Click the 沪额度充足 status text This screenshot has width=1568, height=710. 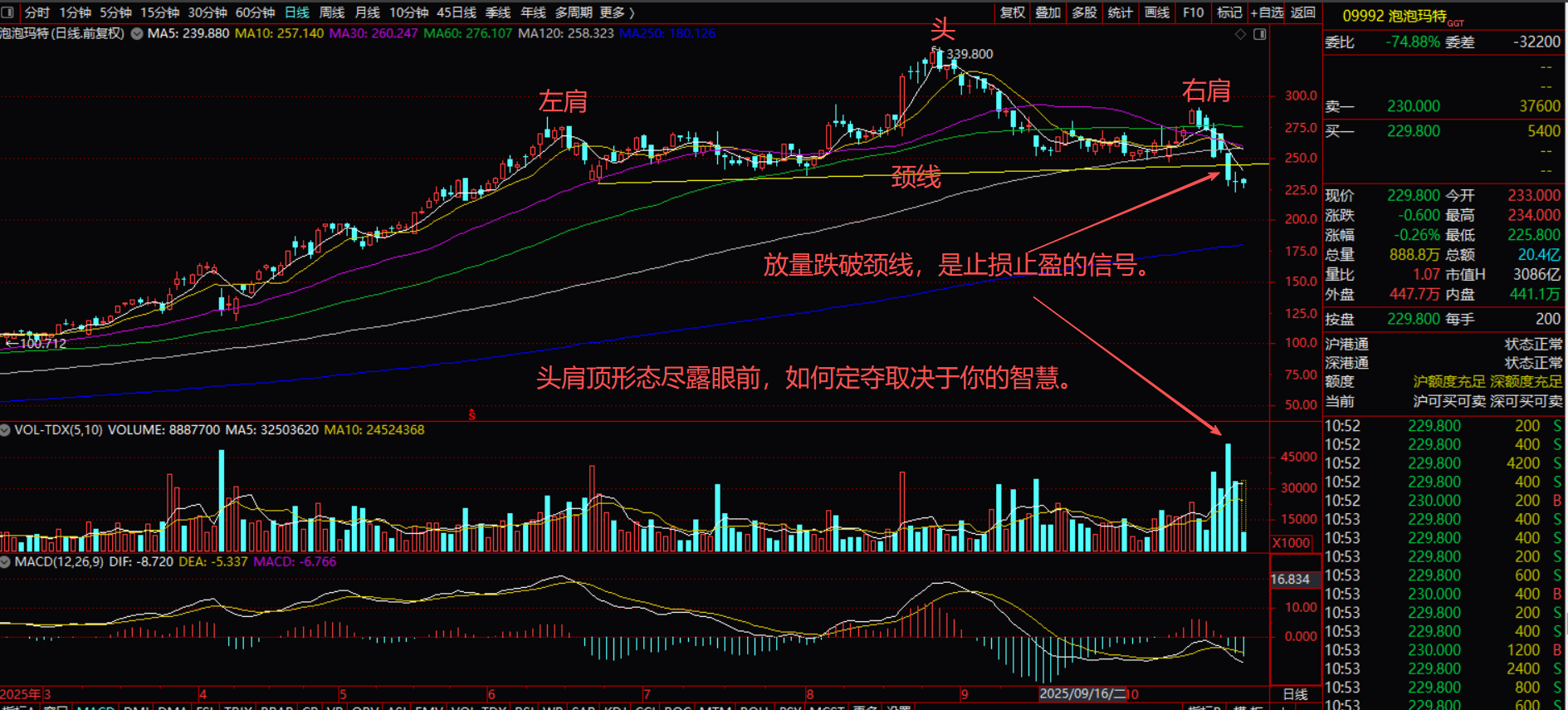pyautogui.click(x=1449, y=382)
